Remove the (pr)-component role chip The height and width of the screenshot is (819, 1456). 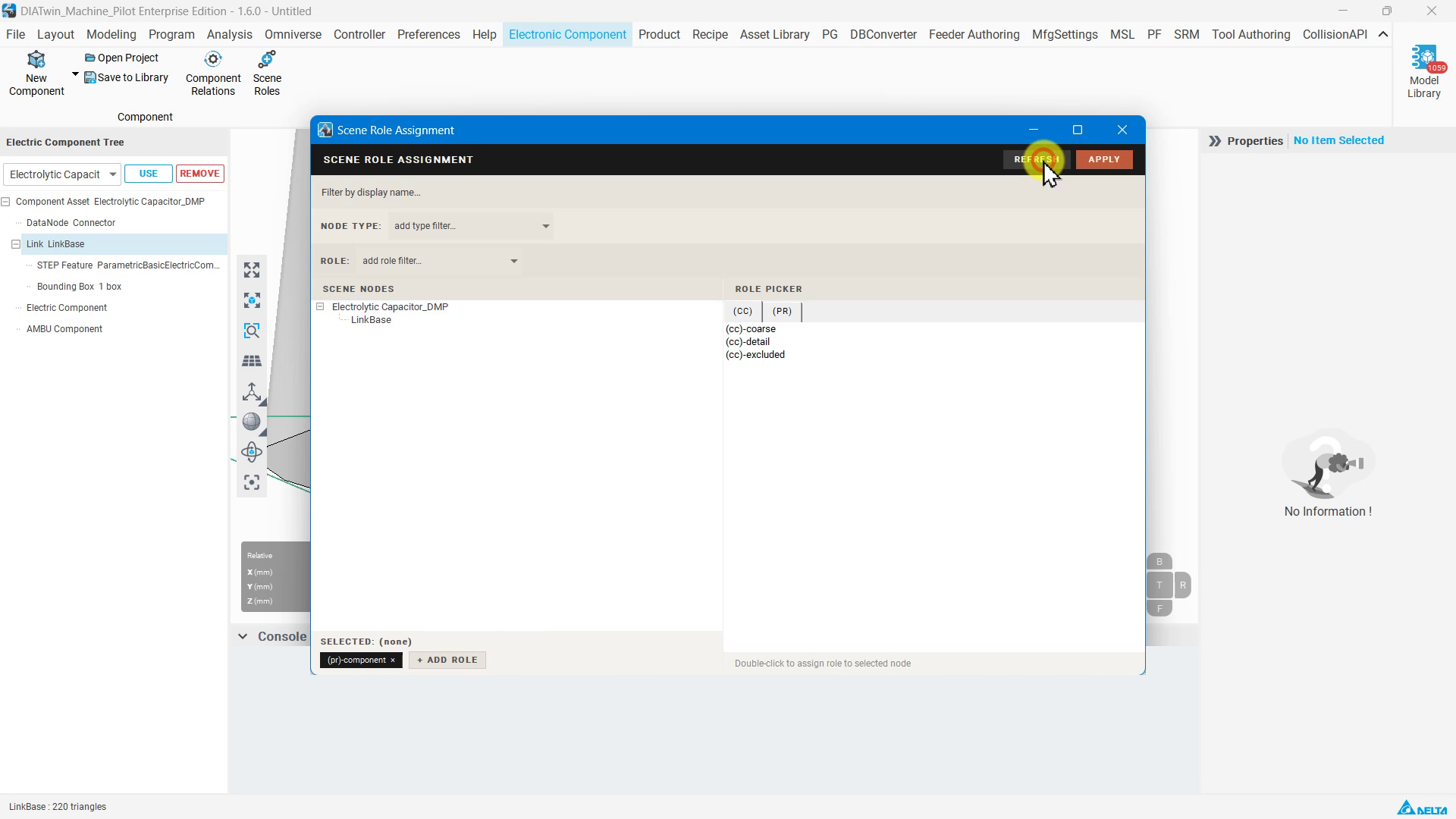tap(393, 661)
